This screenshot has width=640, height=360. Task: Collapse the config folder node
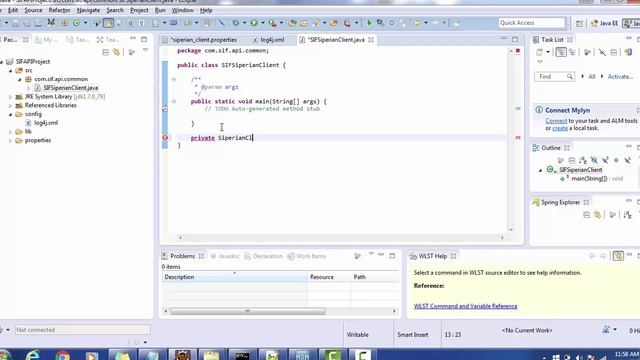tap(11, 114)
